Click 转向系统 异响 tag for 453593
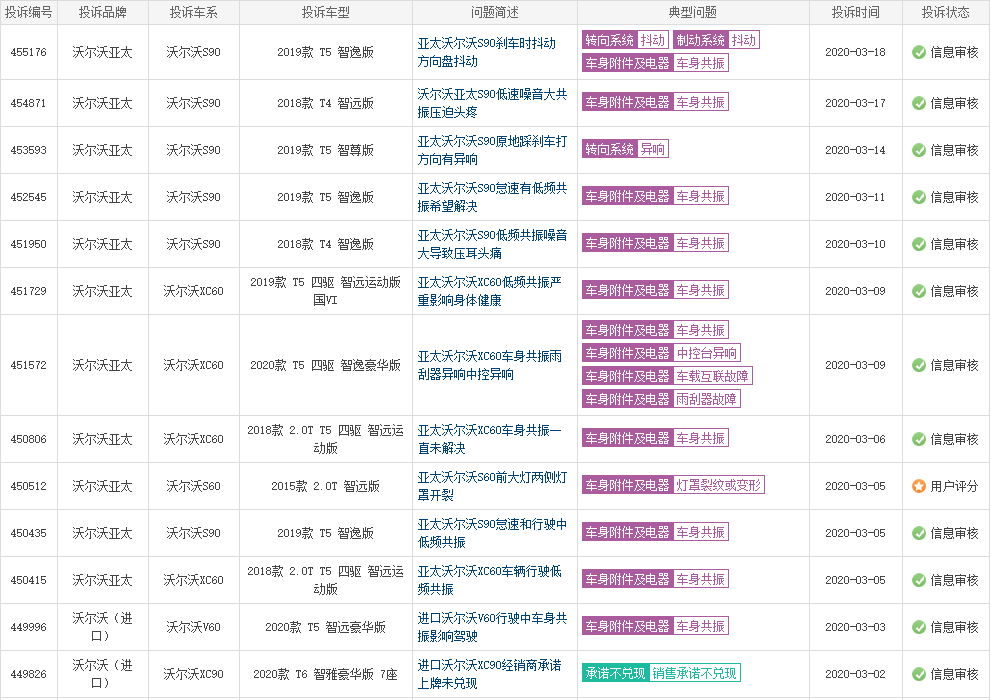The width and height of the screenshot is (991, 700). [625, 149]
